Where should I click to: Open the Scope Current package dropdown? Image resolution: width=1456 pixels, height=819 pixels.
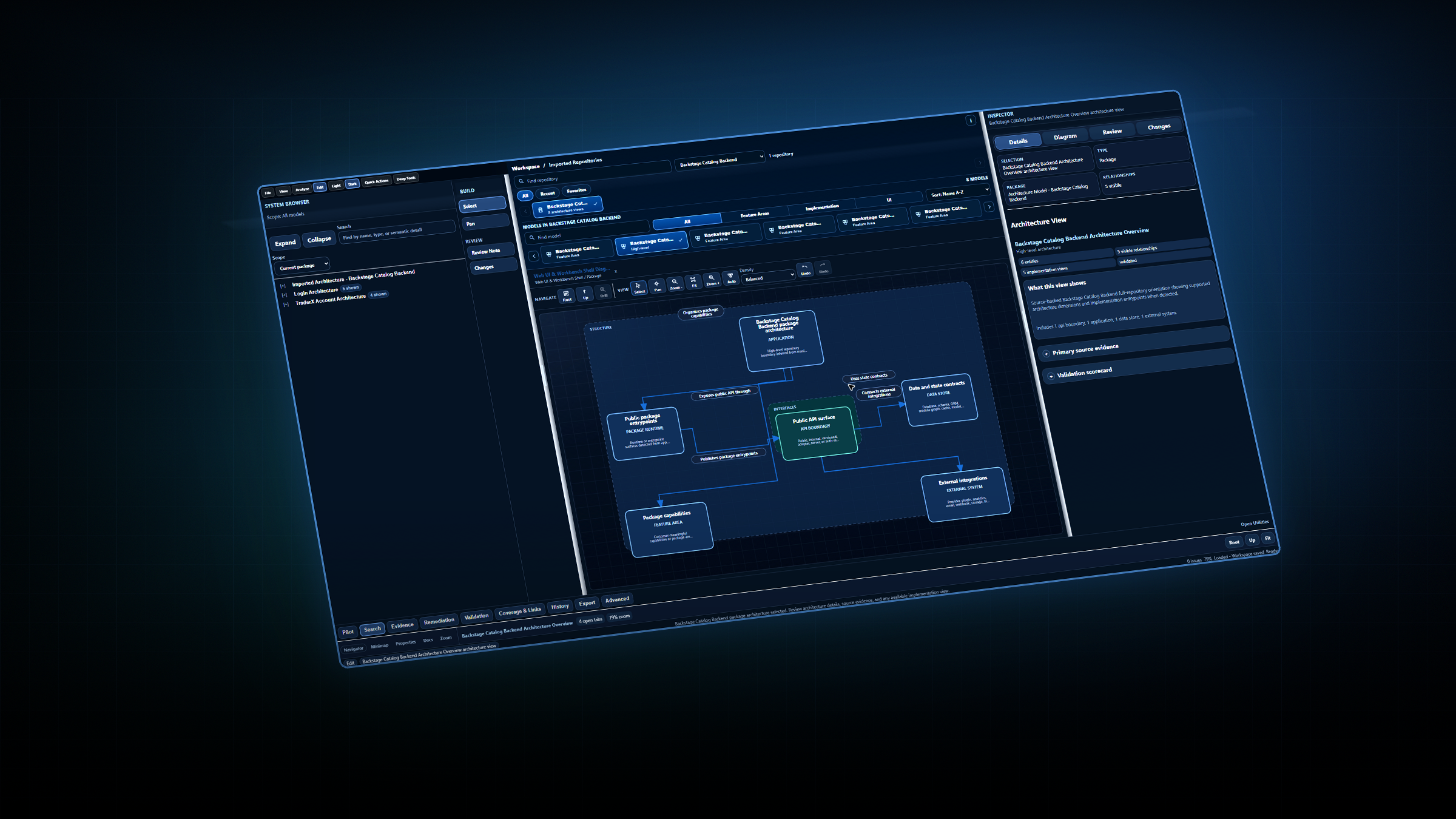click(303, 266)
